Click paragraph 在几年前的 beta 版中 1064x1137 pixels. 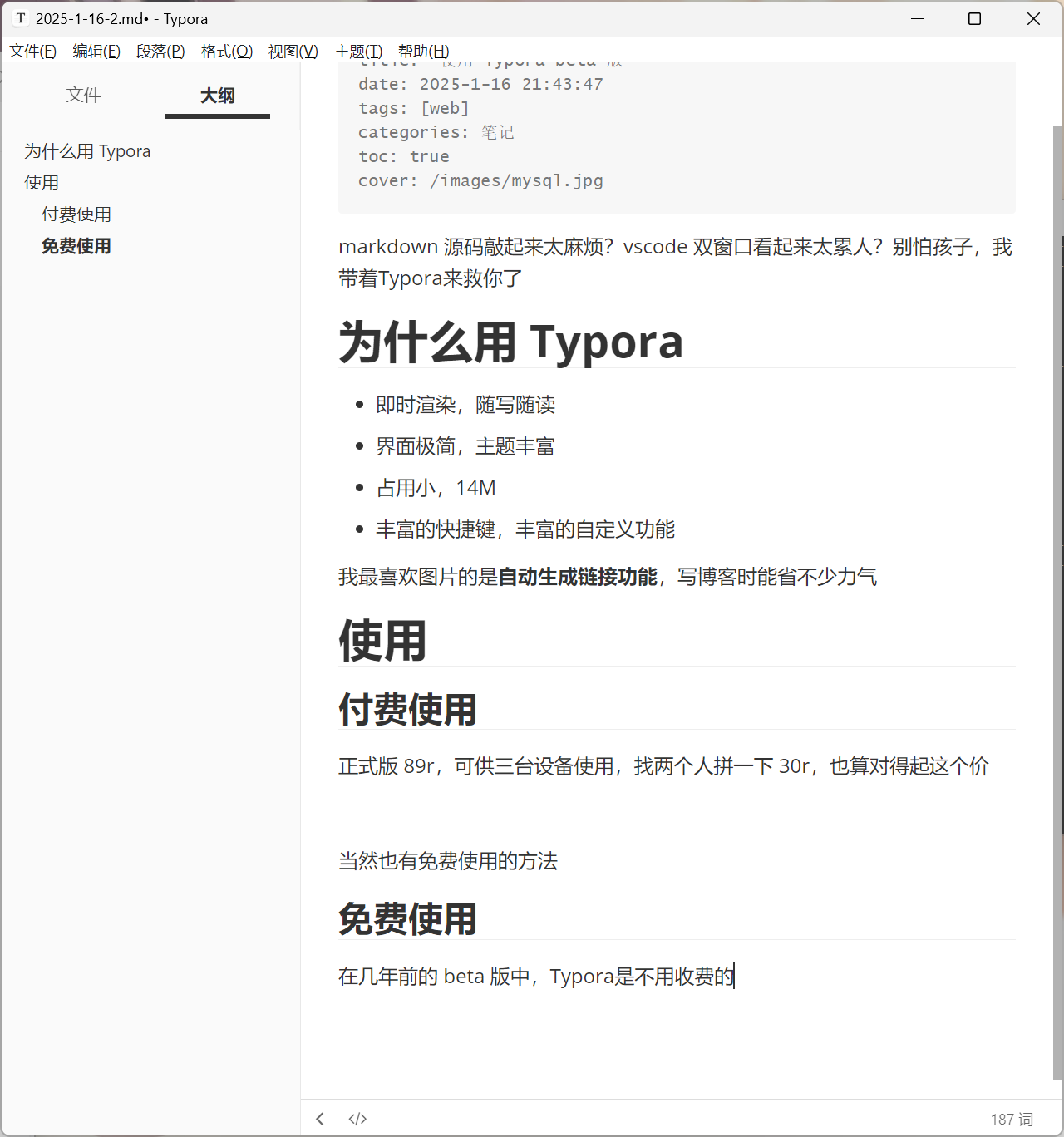tap(536, 977)
